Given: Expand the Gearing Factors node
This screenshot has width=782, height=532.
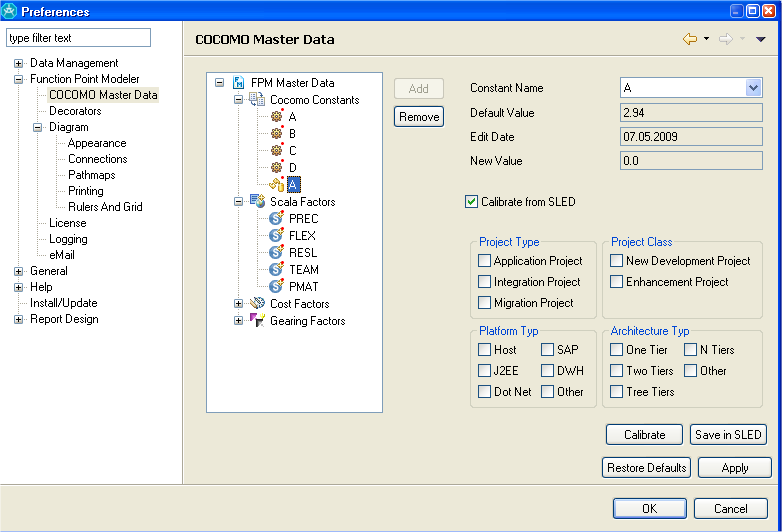Looking at the screenshot, I should pos(238,321).
